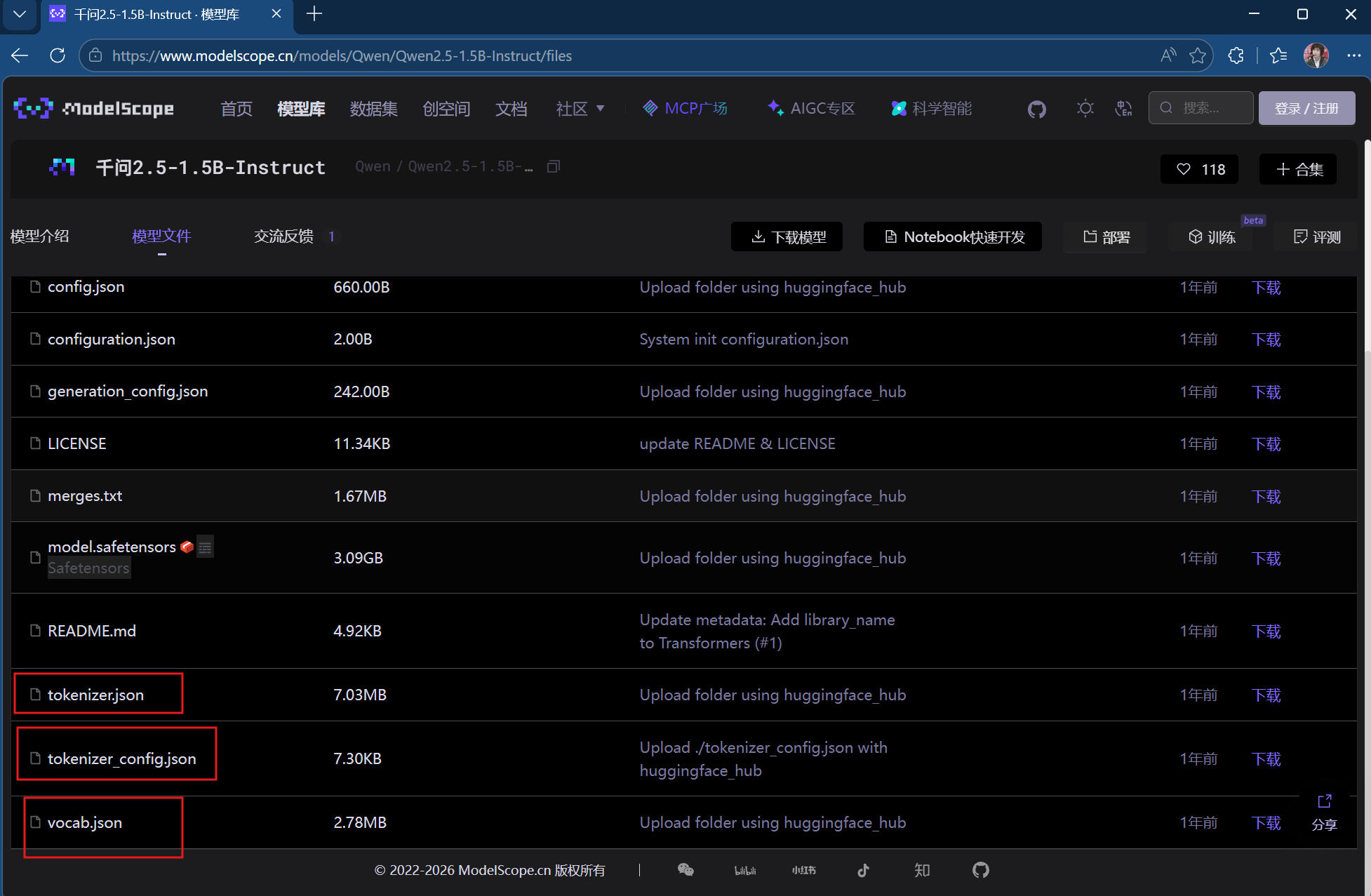Open the 交流反馈 tab

[x=283, y=236]
